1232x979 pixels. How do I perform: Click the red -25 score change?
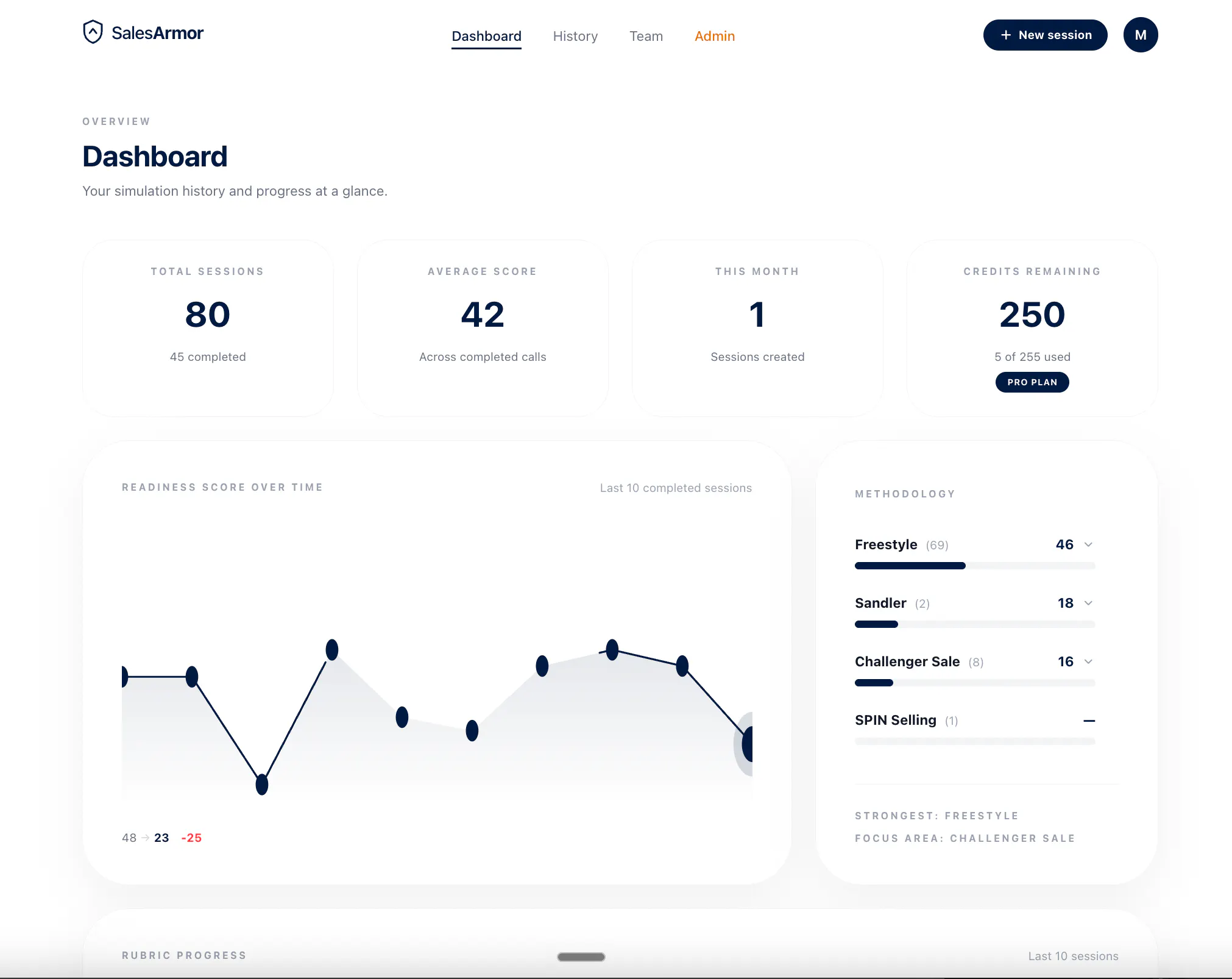[x=191, y=838]
